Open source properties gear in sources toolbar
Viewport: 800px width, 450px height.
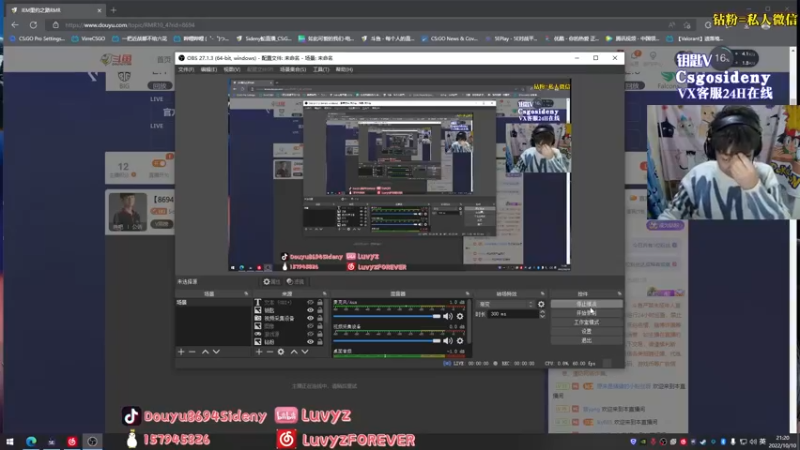coord(281,352)
